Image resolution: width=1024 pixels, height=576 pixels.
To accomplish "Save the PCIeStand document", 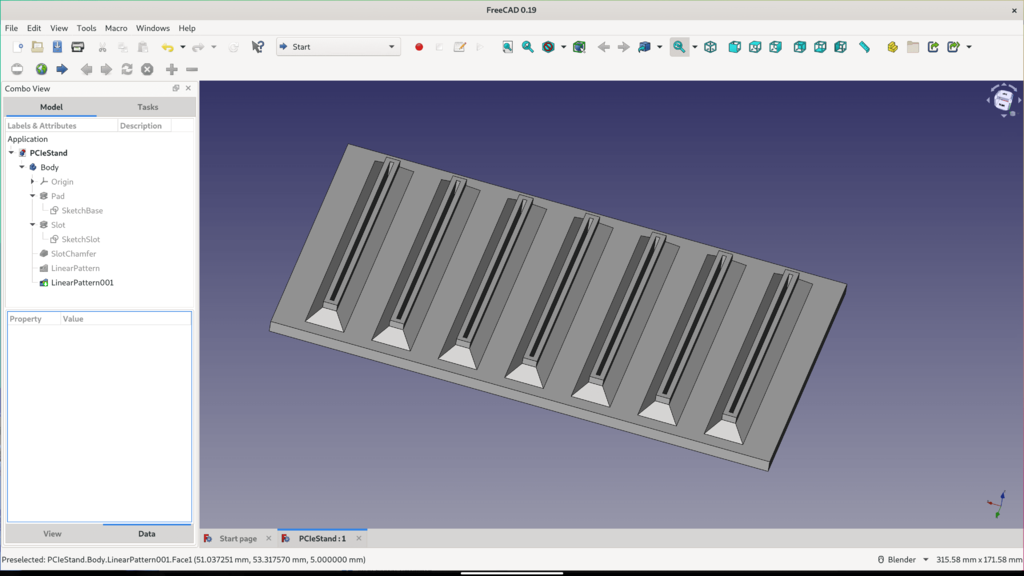I will (56, 46).
